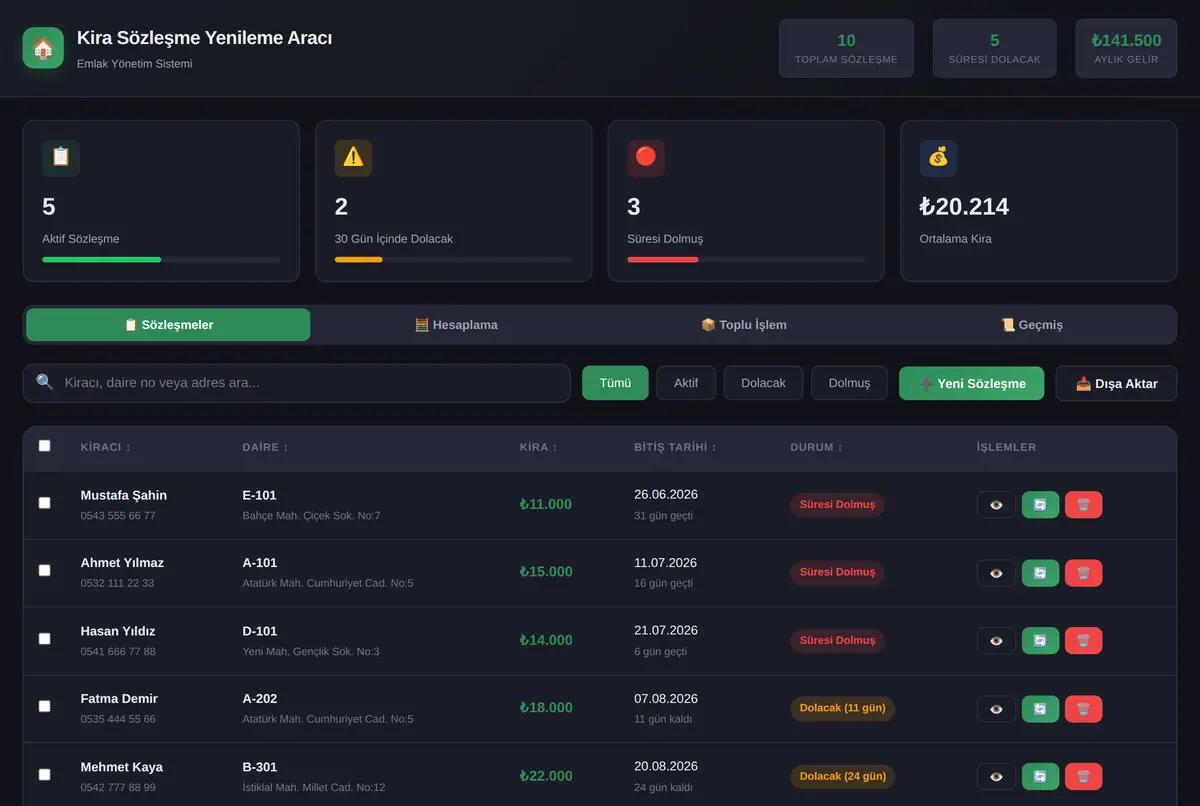This screenshot has height=806, width=1200.
Task: Create a new contract with Yeni Sözleşme
Action: tap(971, 383)
